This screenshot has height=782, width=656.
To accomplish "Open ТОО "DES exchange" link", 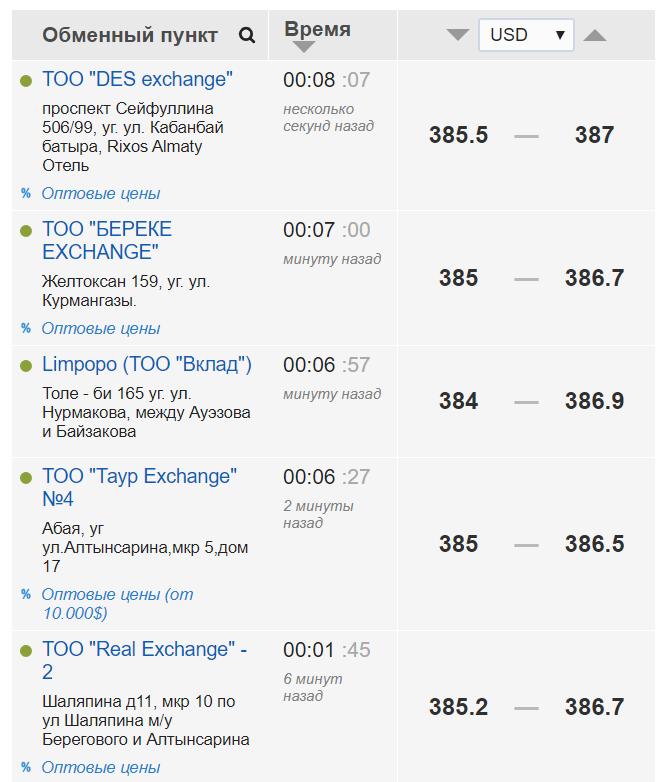I will click(x=137, y=79).
